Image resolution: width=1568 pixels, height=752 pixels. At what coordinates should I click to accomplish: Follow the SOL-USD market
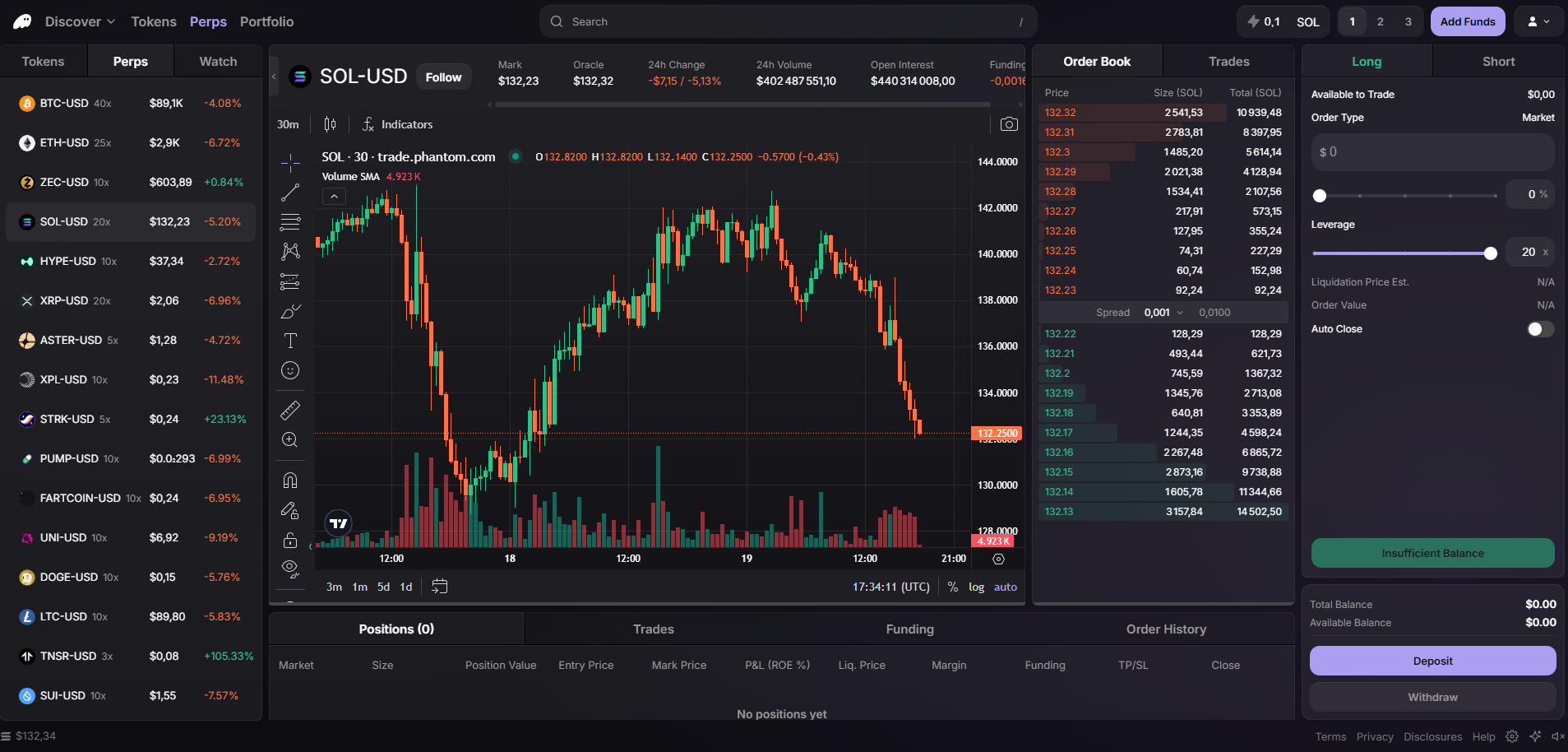click(443, 77)
